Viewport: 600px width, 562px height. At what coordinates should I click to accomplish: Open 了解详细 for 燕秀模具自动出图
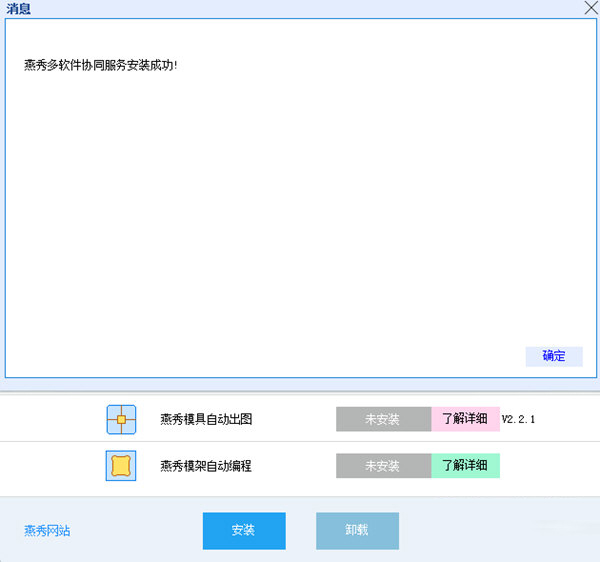465,419
